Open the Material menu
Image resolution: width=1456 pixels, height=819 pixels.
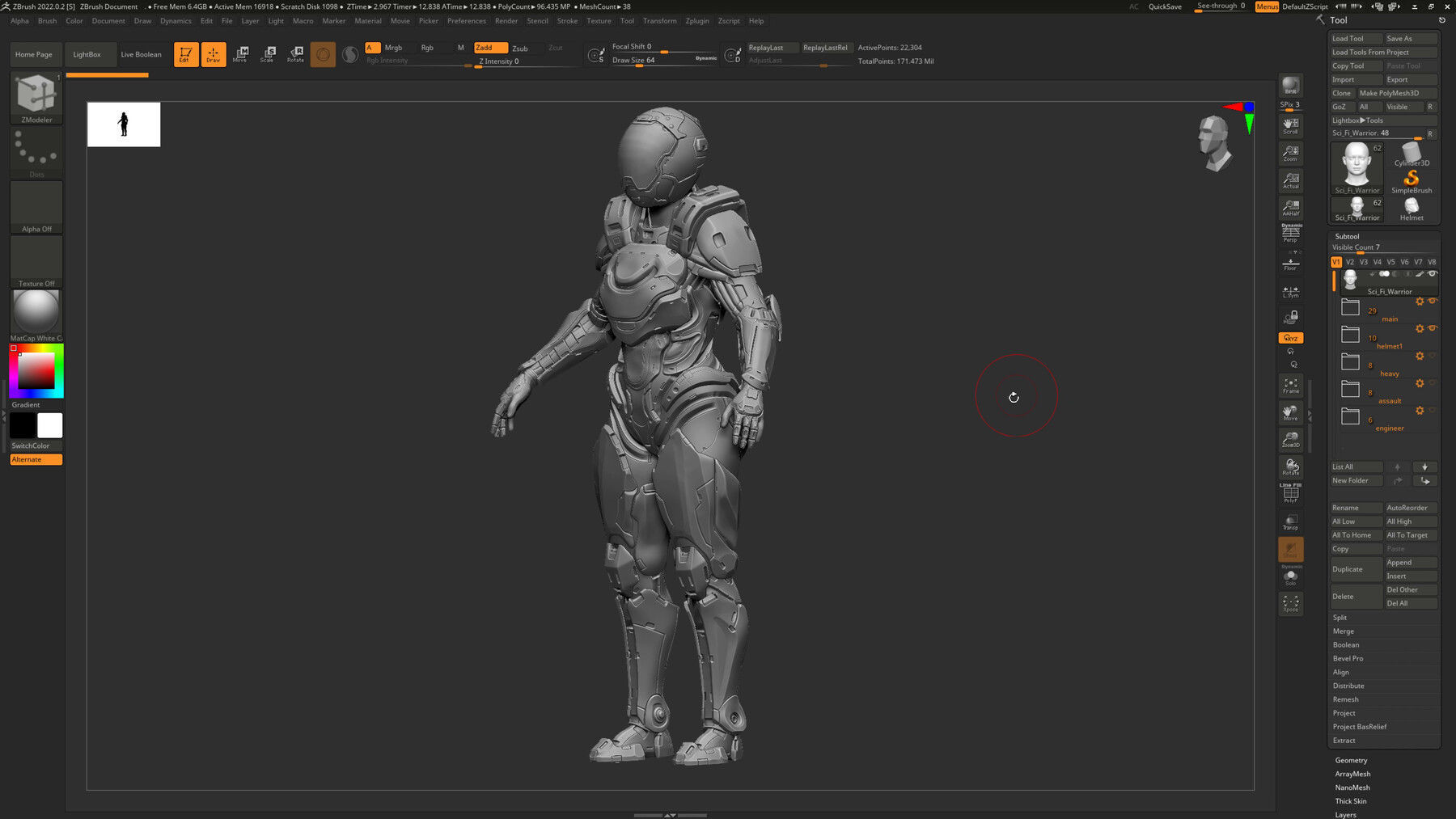click(x=368, y=21)
